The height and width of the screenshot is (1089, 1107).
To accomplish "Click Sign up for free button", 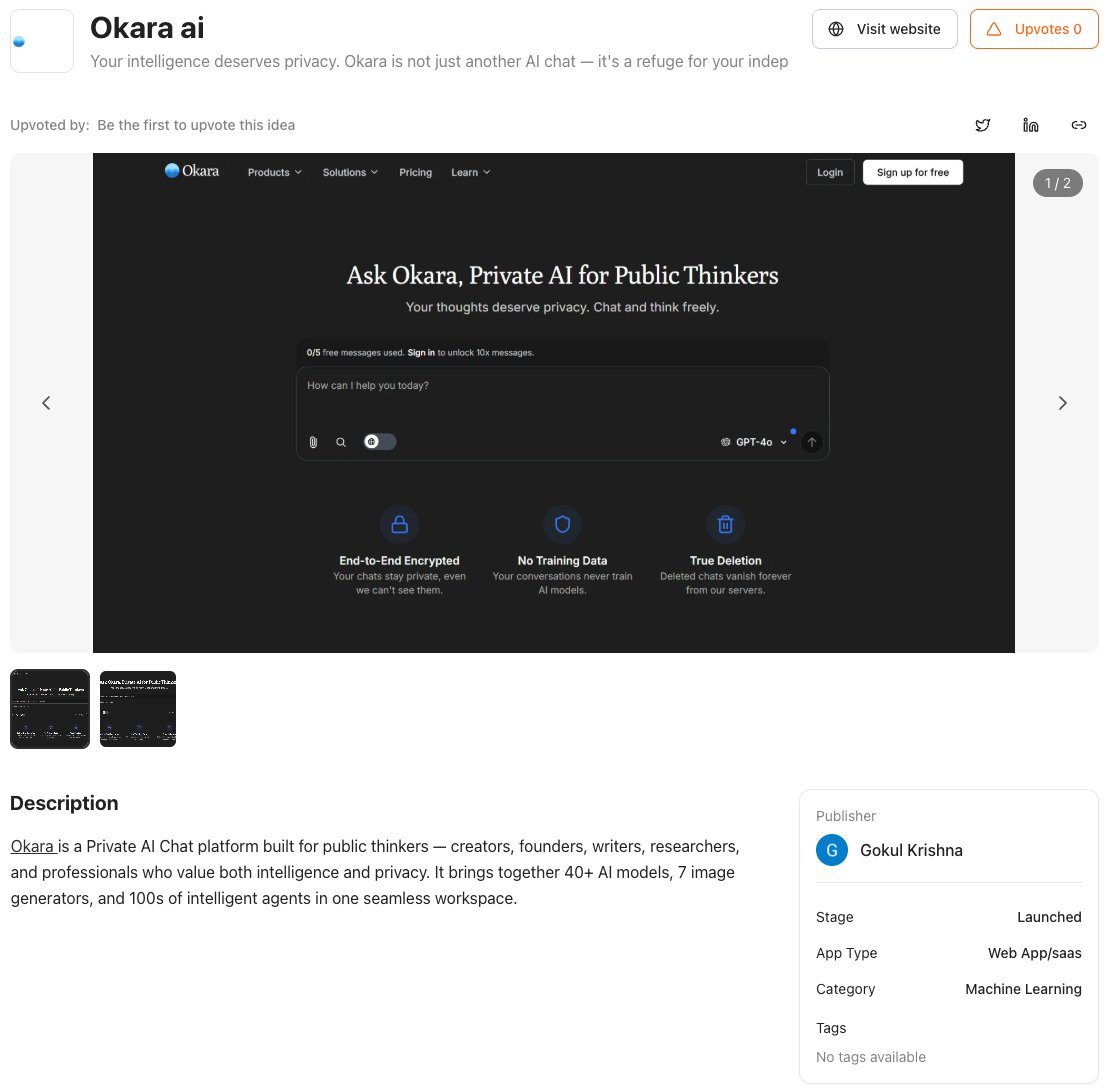I will (x=912, y=172).
